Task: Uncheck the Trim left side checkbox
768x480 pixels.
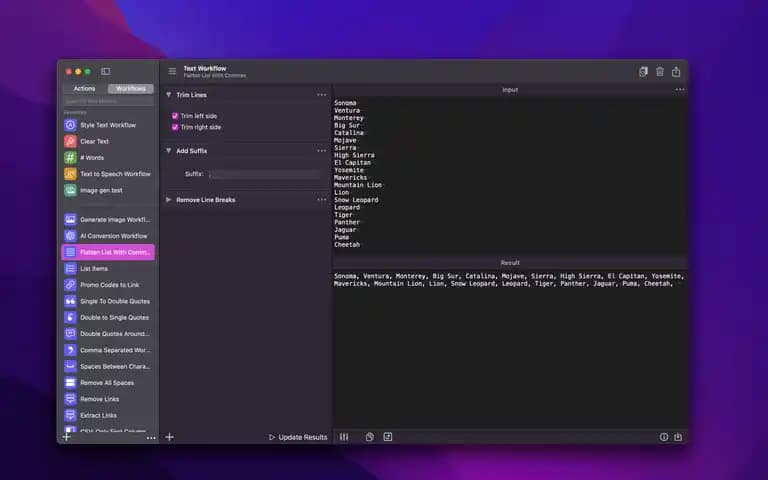Action: (x=175, y=116)
